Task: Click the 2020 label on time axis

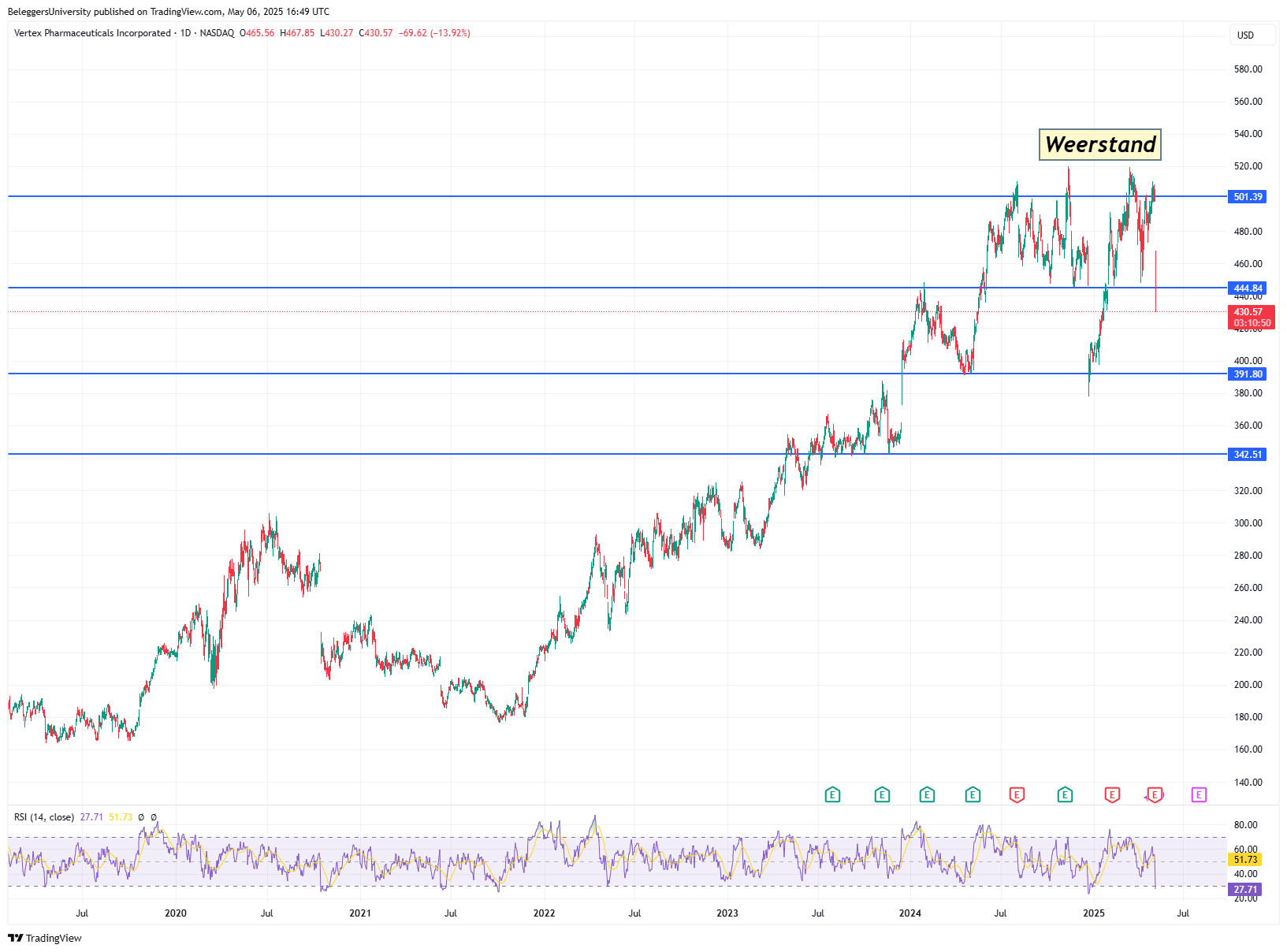Action: click(x=176, y=913)
